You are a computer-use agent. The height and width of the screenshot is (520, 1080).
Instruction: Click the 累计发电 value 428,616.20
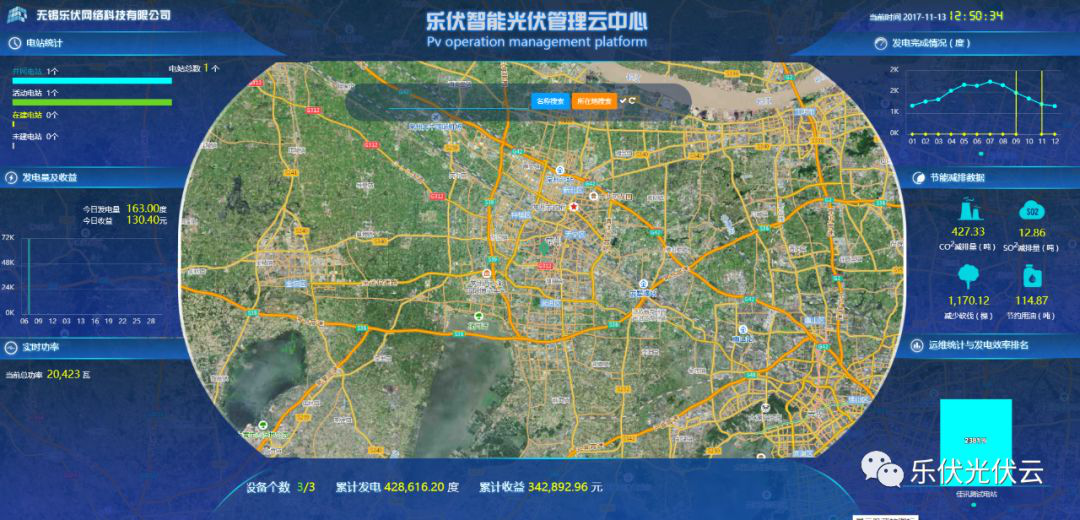pyautogui.click(x=415, y=488)
